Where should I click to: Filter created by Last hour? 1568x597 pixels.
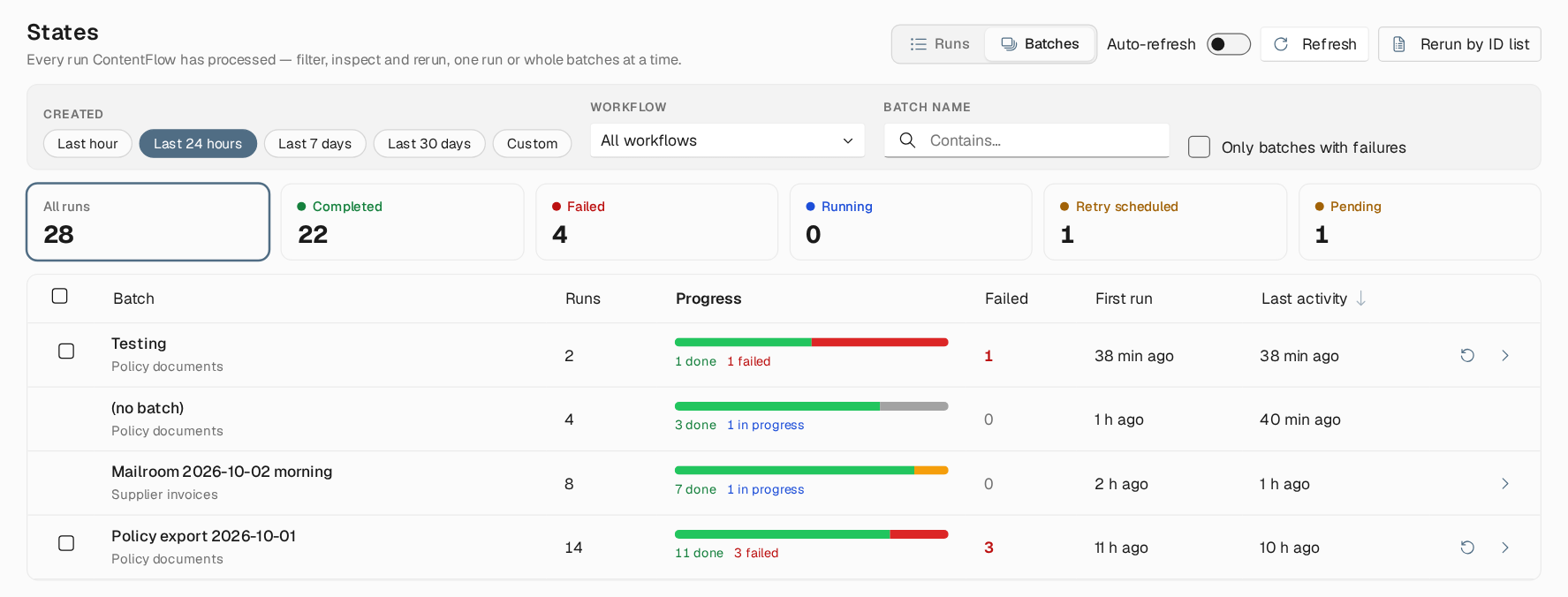tap(87, 144)
